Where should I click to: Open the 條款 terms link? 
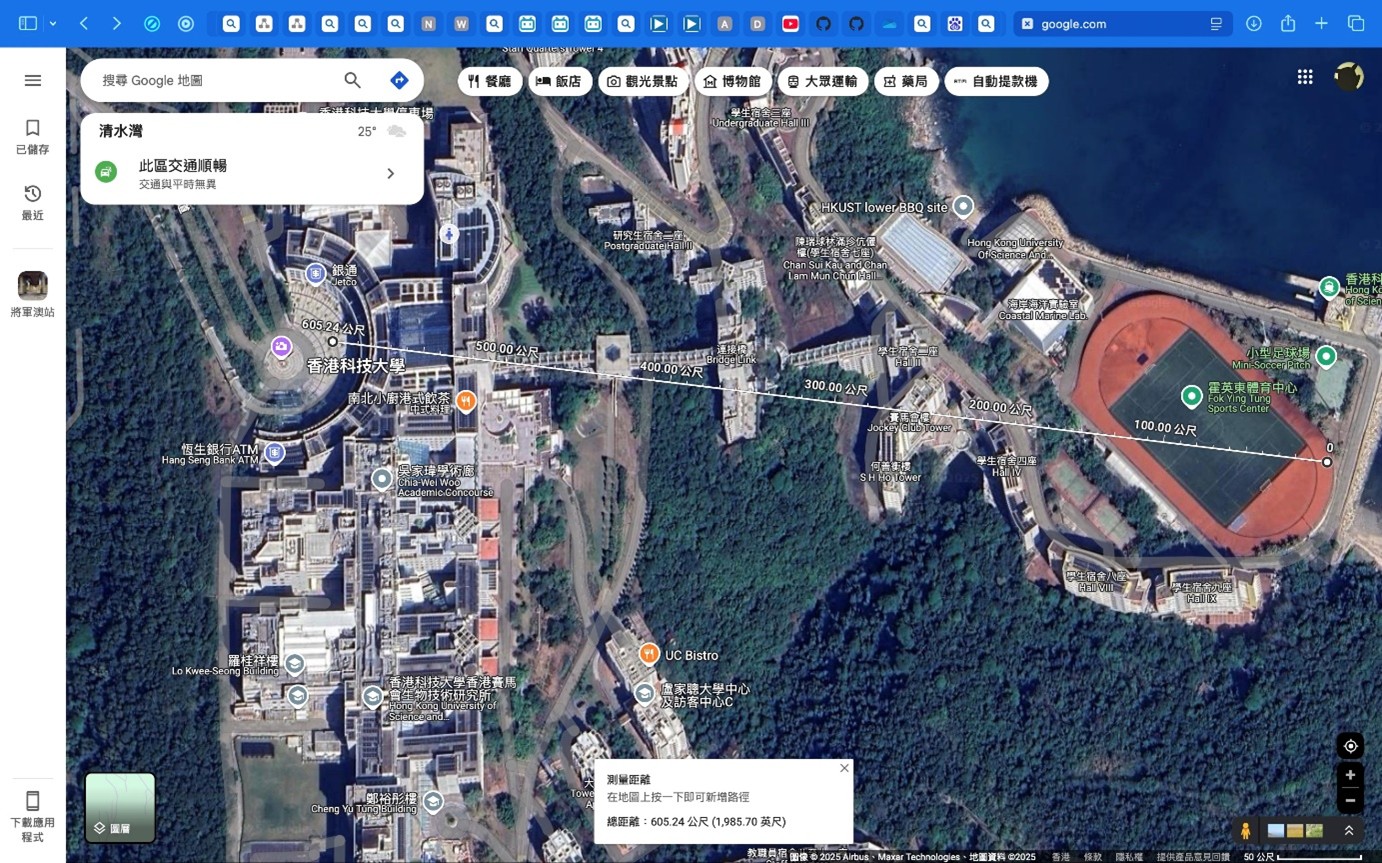[x=1093, y=857]
